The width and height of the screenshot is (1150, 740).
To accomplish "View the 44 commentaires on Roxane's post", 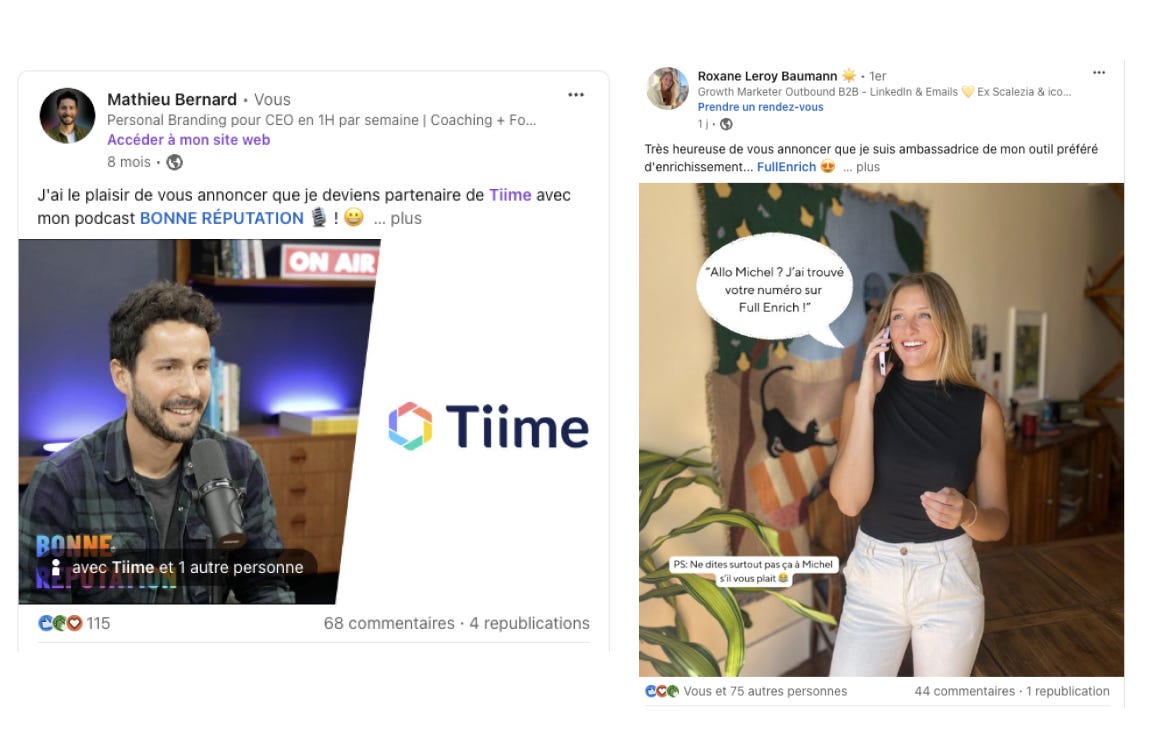I will point(964,691).
